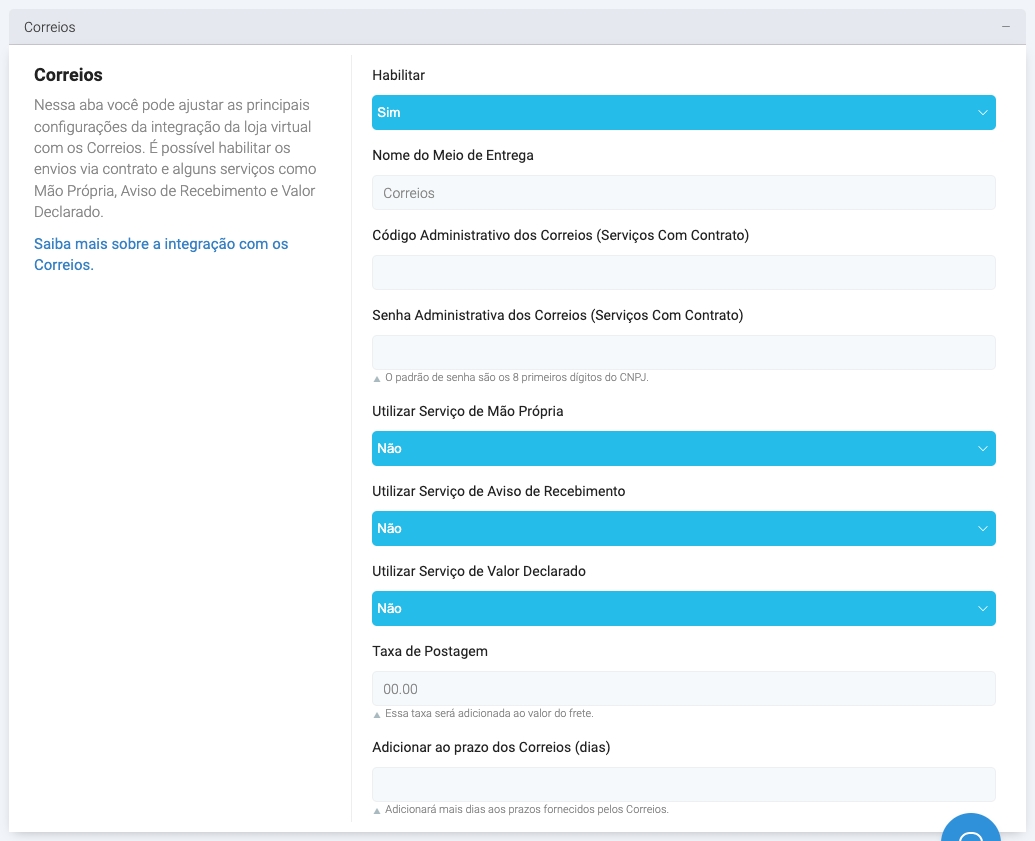Click the Código Administrativo dos Correios input
Screen dimensions: 1035x841
click(683, 273)
